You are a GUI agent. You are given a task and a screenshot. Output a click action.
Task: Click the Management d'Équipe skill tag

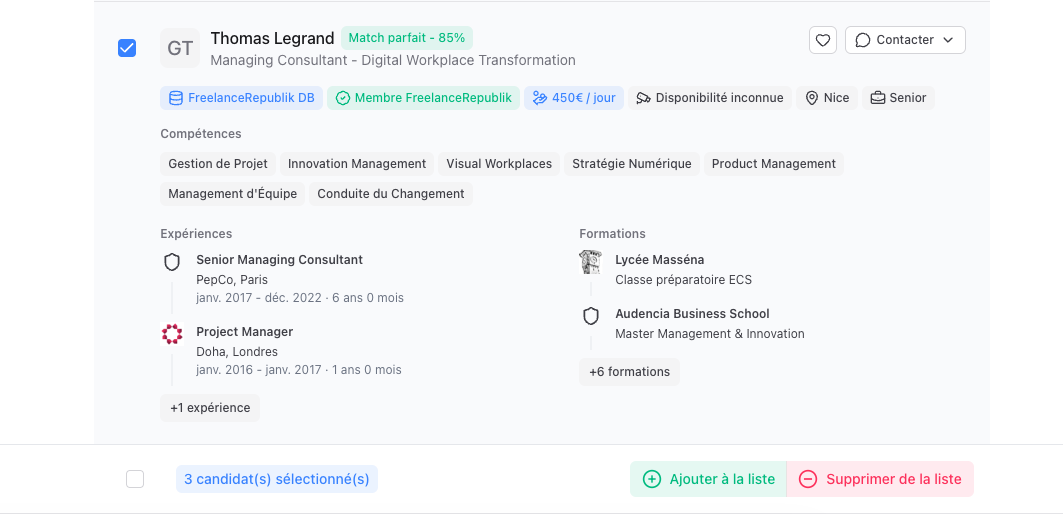233,193
